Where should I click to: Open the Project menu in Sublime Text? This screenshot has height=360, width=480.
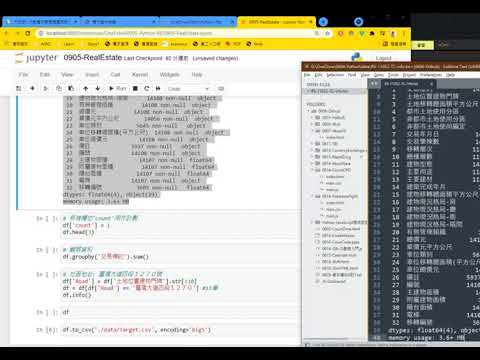click(x=409, y=75)
